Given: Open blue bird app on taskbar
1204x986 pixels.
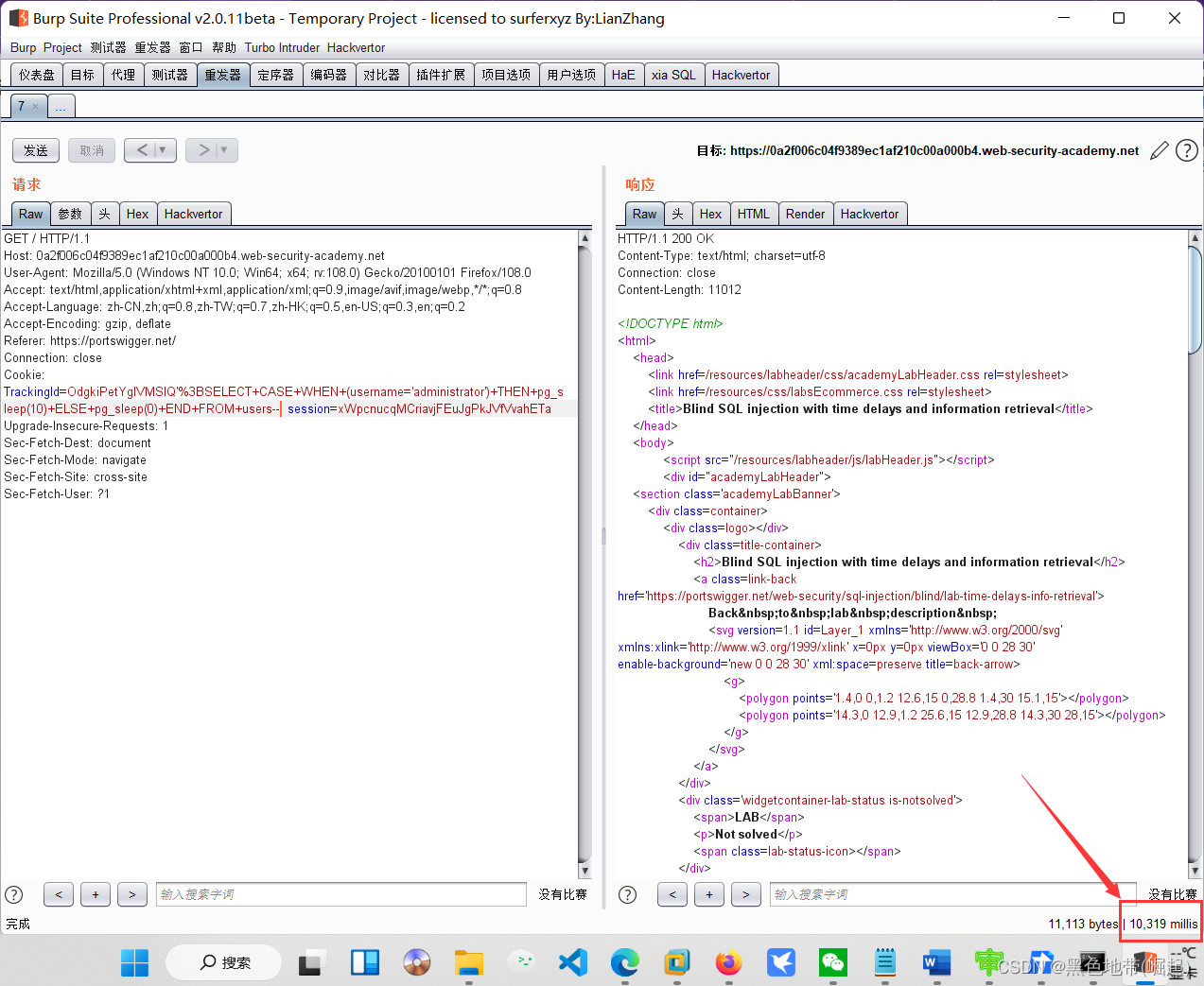Looking at the screenshot, I should tap(780, 962).
